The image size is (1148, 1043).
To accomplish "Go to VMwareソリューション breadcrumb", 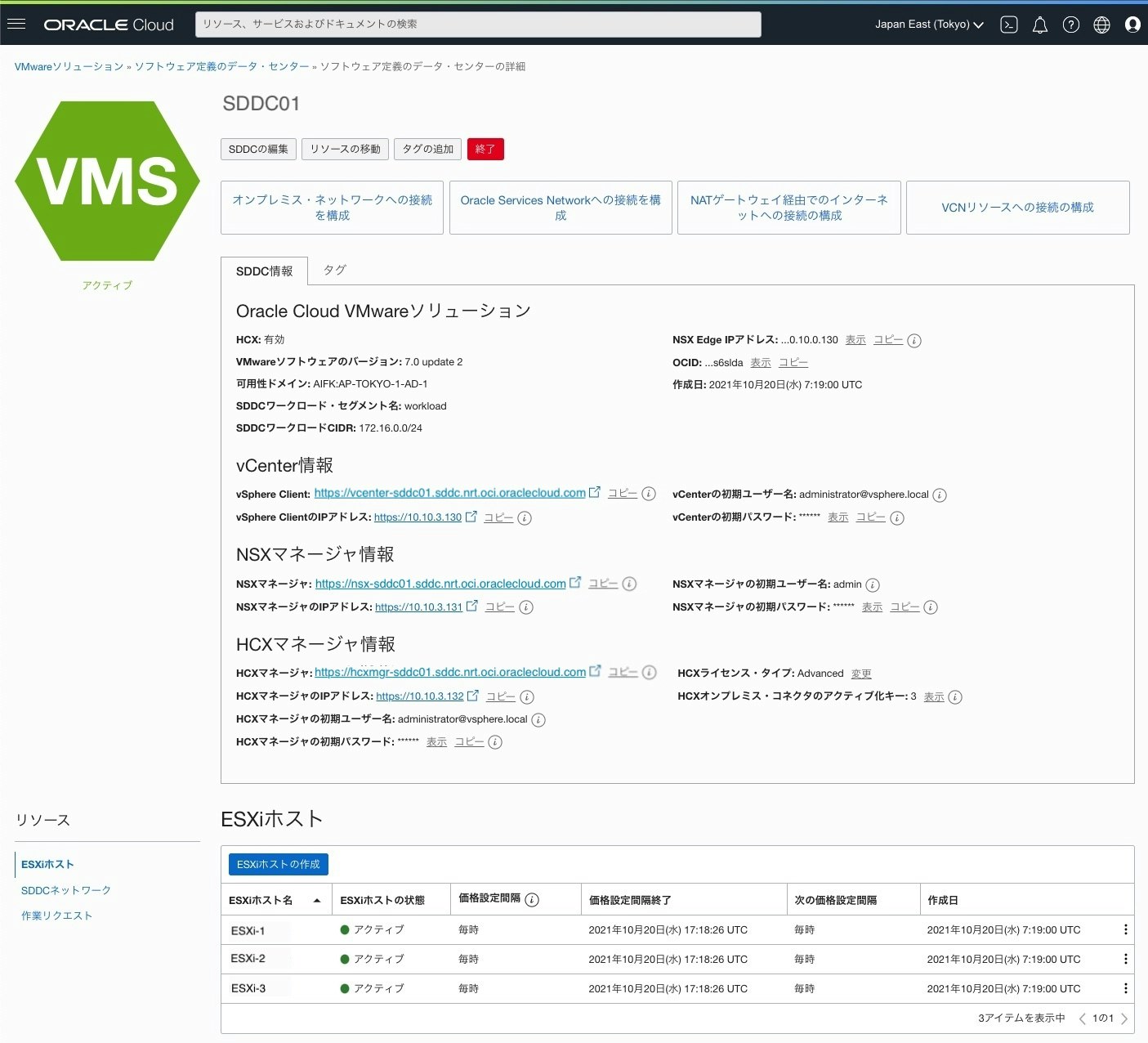I will coord(69,66).
